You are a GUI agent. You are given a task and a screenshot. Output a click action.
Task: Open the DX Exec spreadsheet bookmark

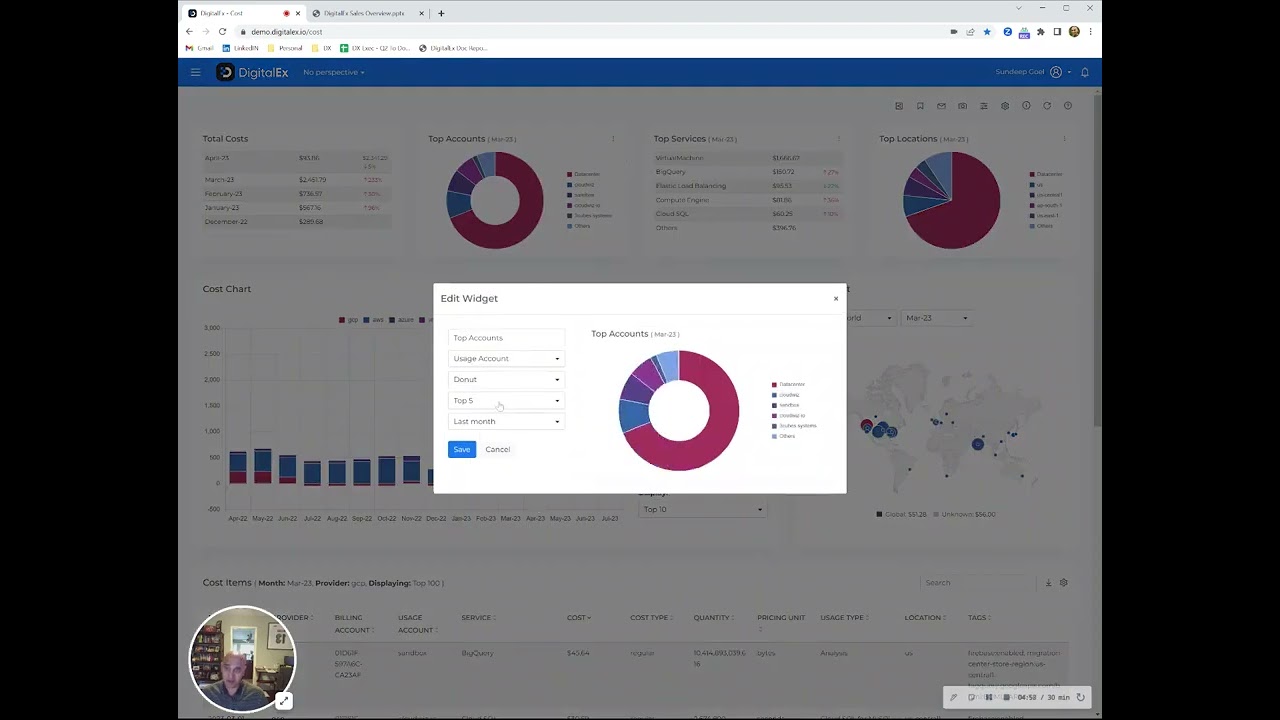pyautogui.click(x=376, y=48)
